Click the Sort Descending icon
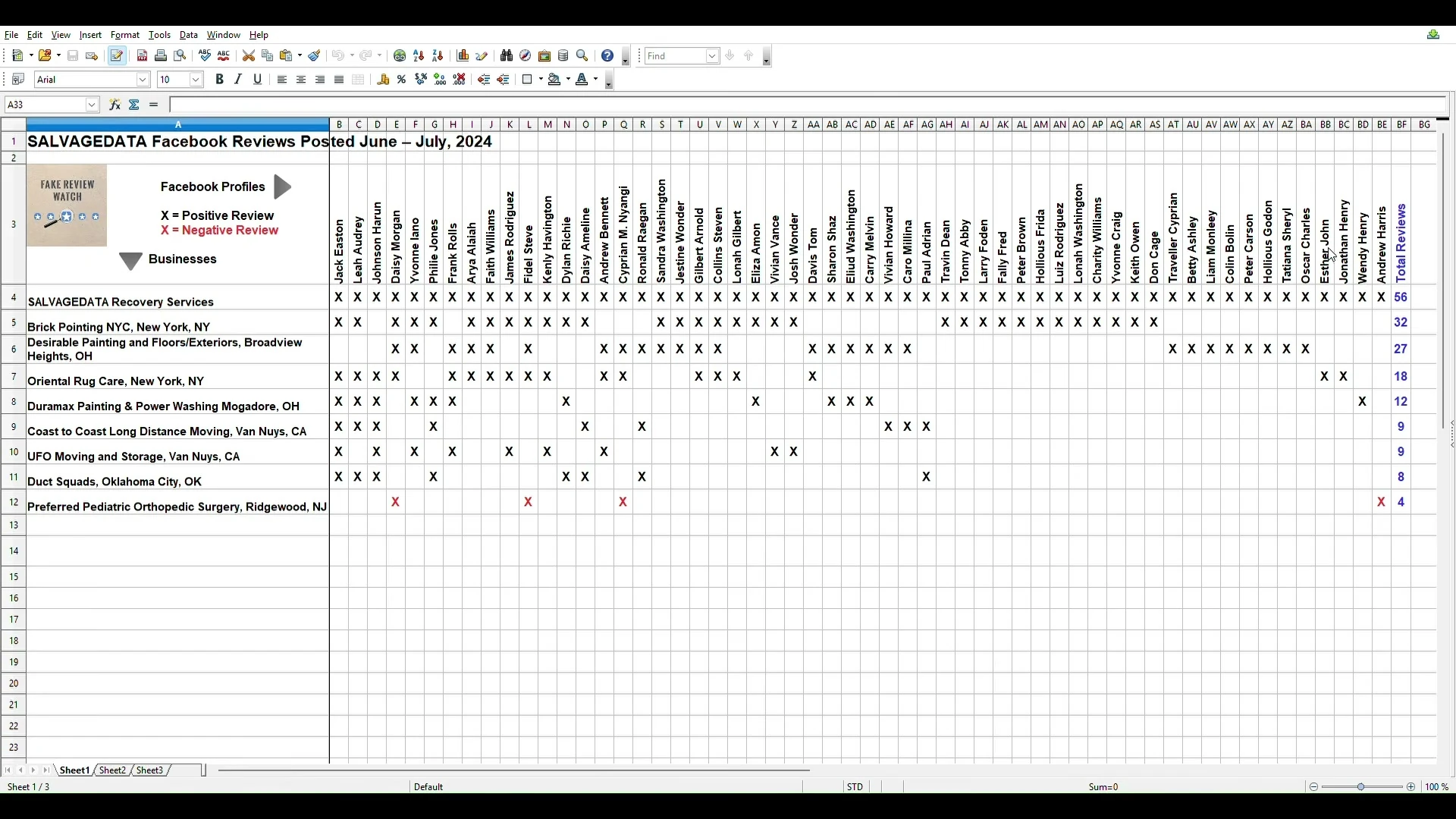 [x=438, y=56]
